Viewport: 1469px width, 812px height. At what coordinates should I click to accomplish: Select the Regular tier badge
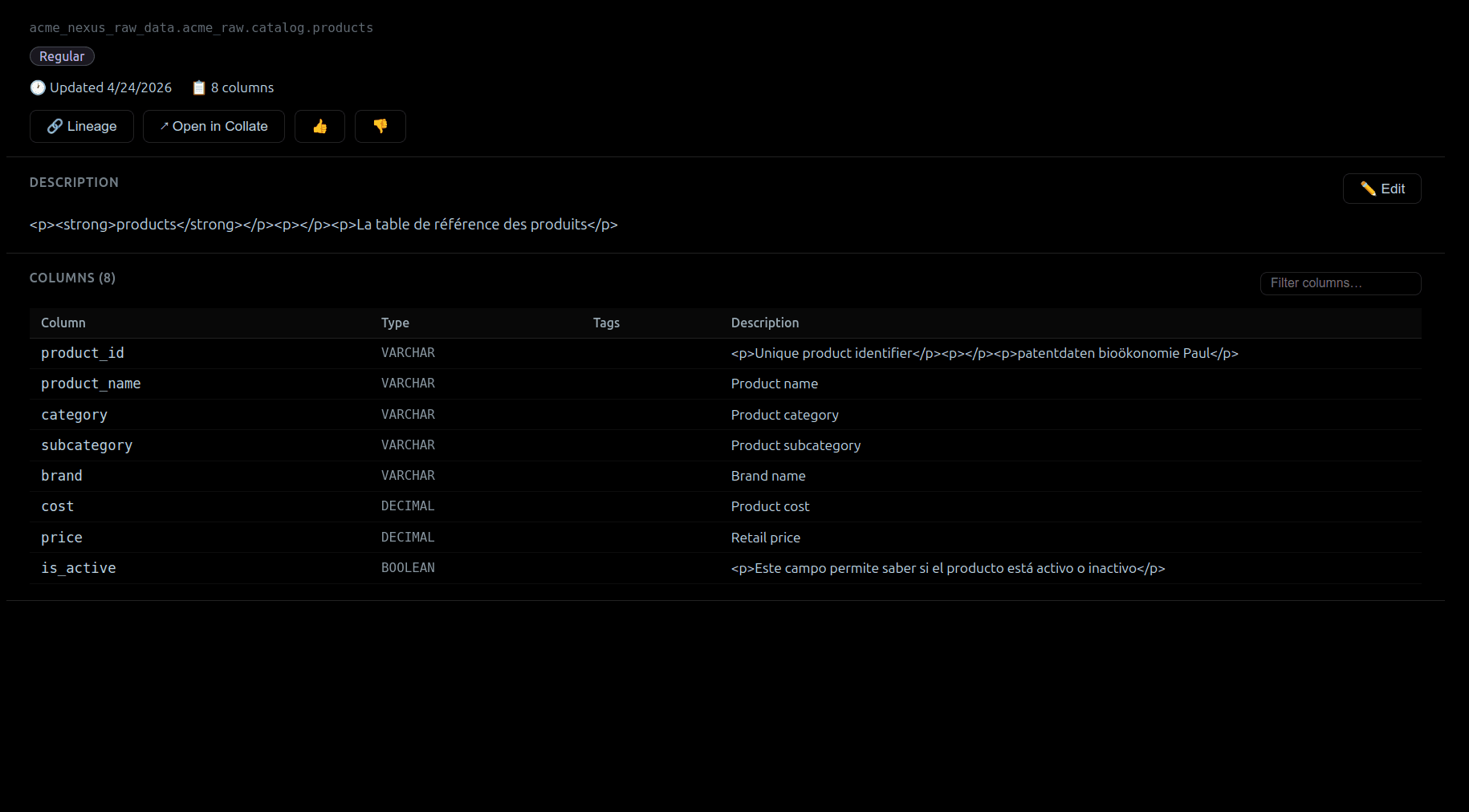(62, 56)
